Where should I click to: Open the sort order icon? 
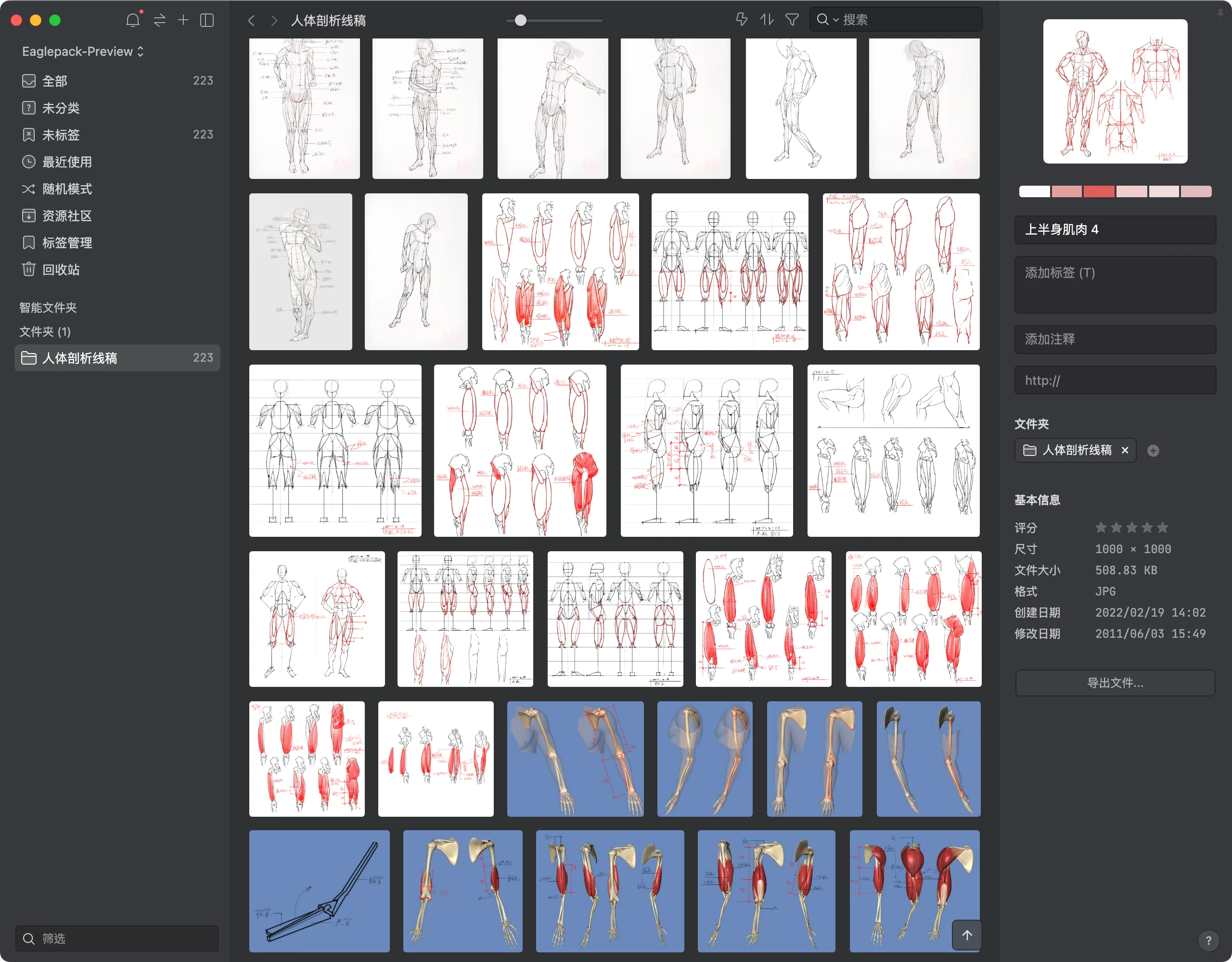tap(767, 20)
